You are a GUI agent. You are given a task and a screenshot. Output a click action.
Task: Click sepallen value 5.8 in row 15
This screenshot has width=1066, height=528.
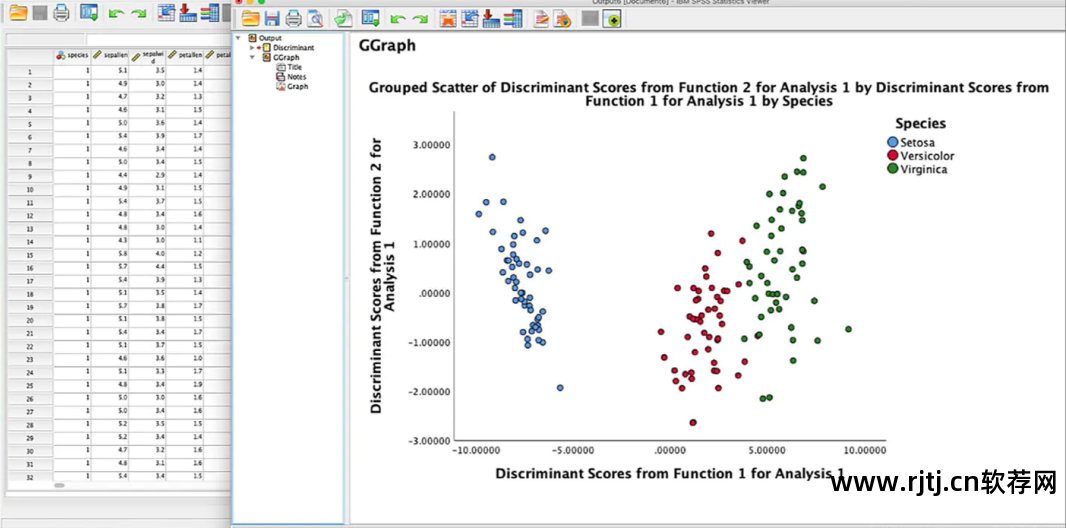[109, 255]
